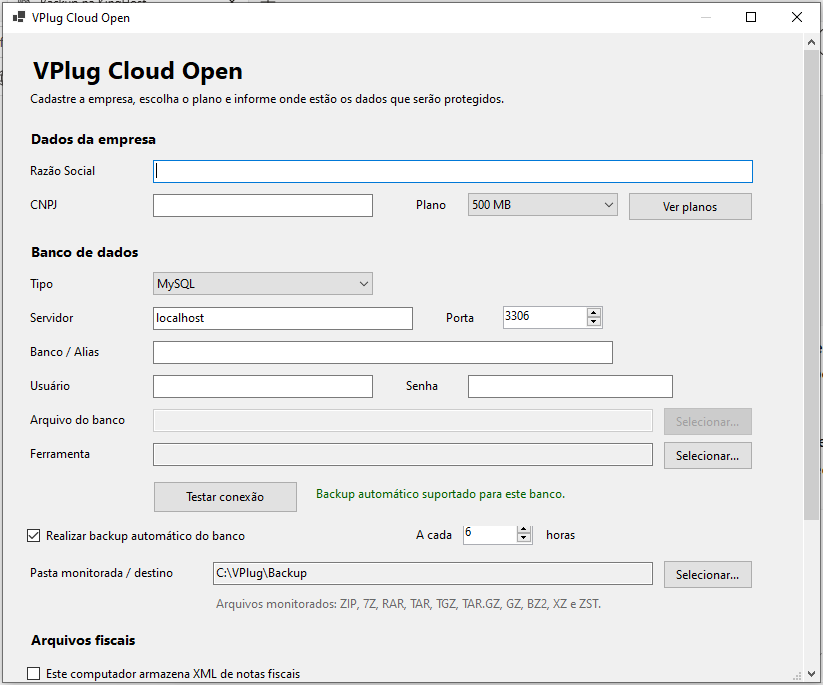Screen dimensions: 823x685
Task: Click the Arquivos monitorados file types hint
Action: (x=408, y=604)
